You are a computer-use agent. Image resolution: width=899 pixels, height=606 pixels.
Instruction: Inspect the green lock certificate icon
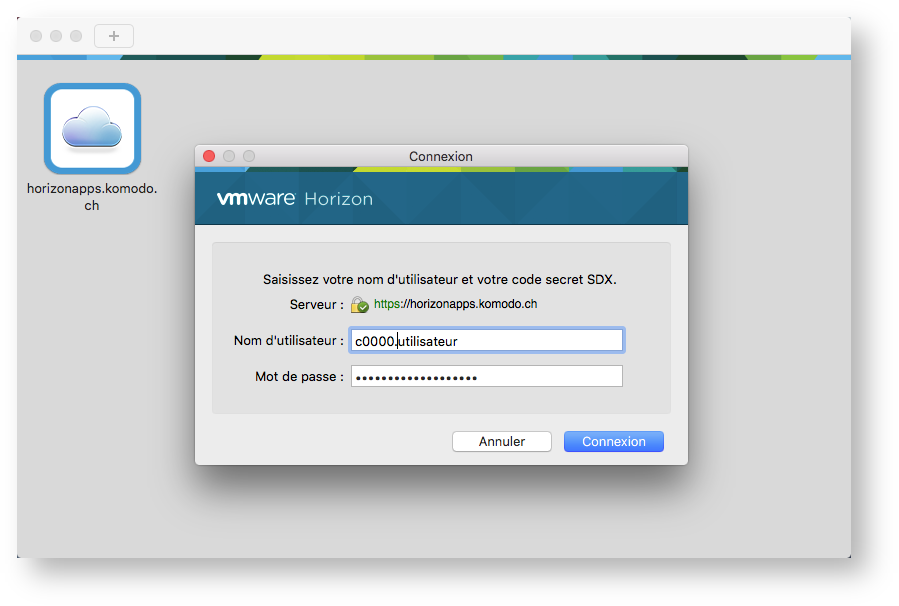(x=359, y=304)
